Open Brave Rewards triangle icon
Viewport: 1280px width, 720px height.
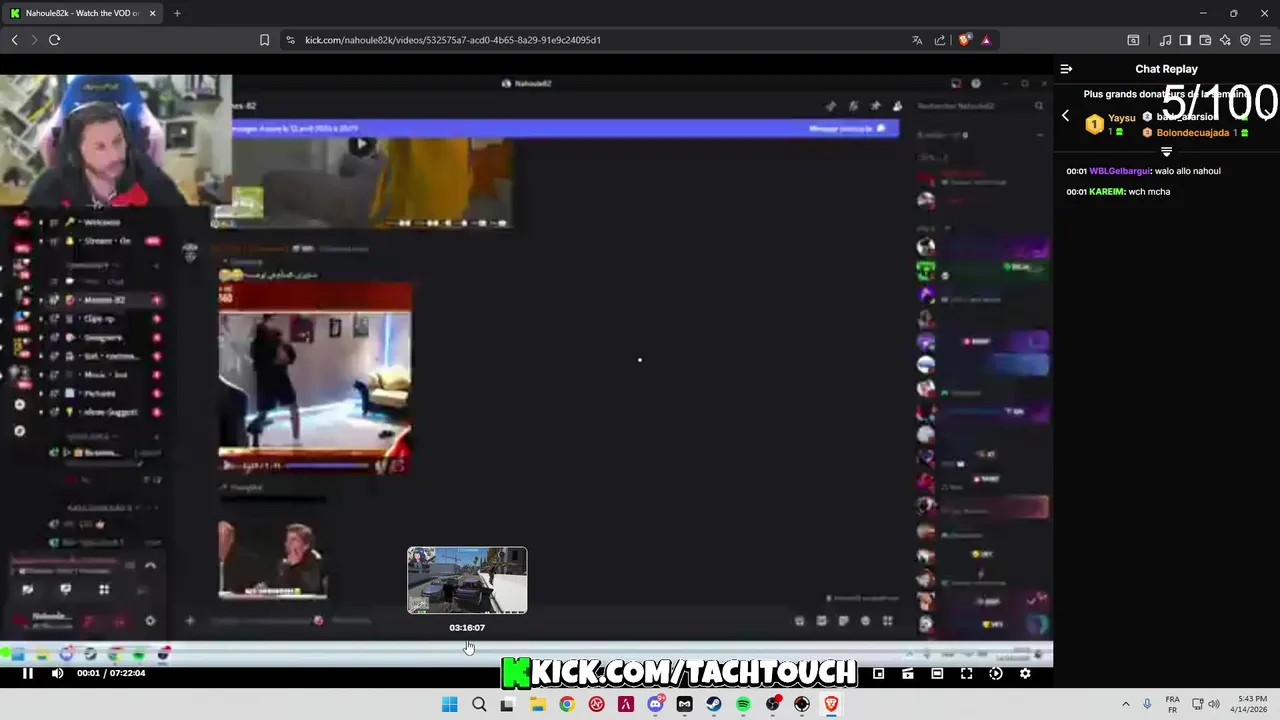pos(986,40)
